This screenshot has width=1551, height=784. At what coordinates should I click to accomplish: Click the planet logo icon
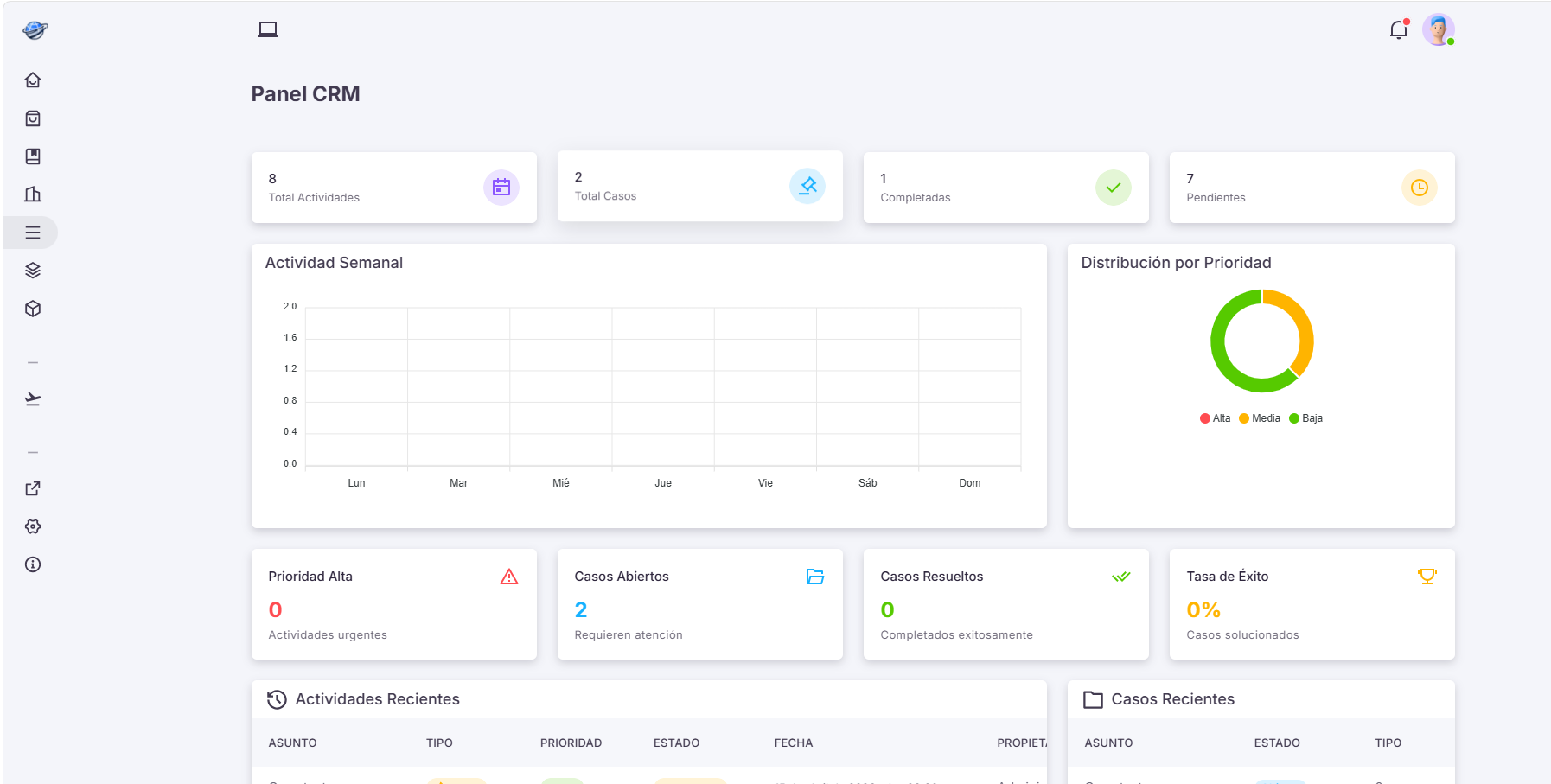35,30
